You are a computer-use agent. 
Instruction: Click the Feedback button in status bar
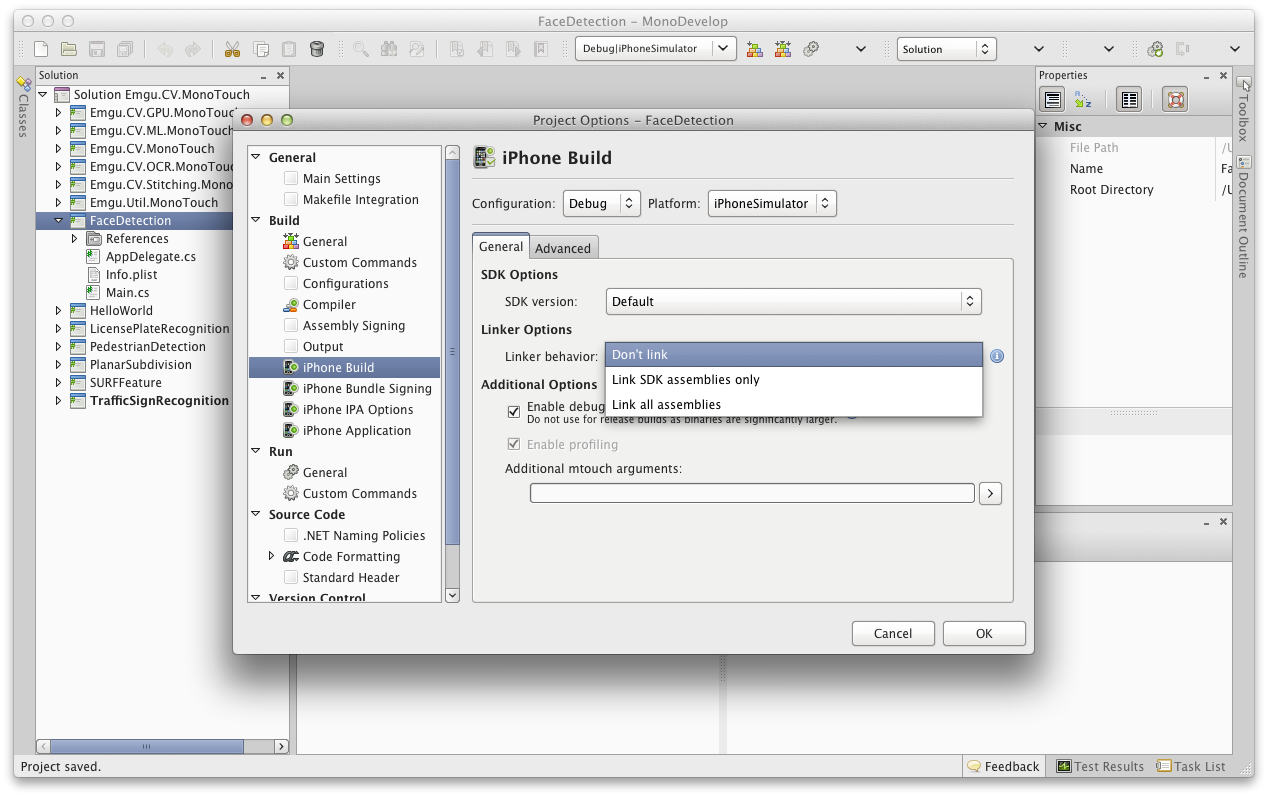pyautogui.click(x=1003, y=766)
